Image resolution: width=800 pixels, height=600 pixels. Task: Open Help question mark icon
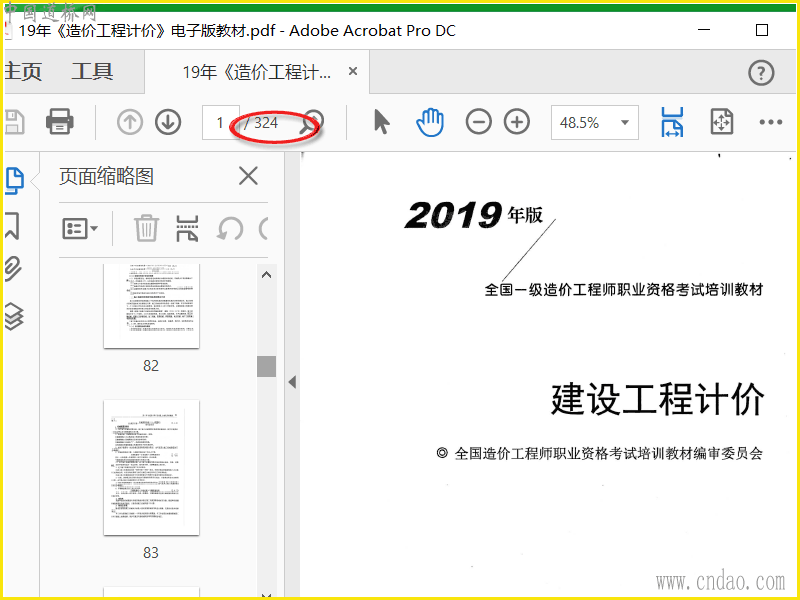[x=761, y=72]
